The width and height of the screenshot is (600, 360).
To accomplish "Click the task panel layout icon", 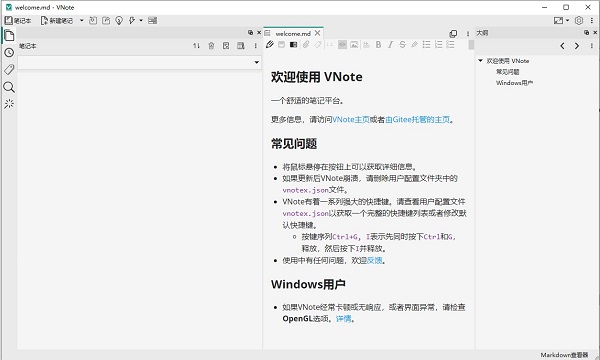I will tap(153, 21).
